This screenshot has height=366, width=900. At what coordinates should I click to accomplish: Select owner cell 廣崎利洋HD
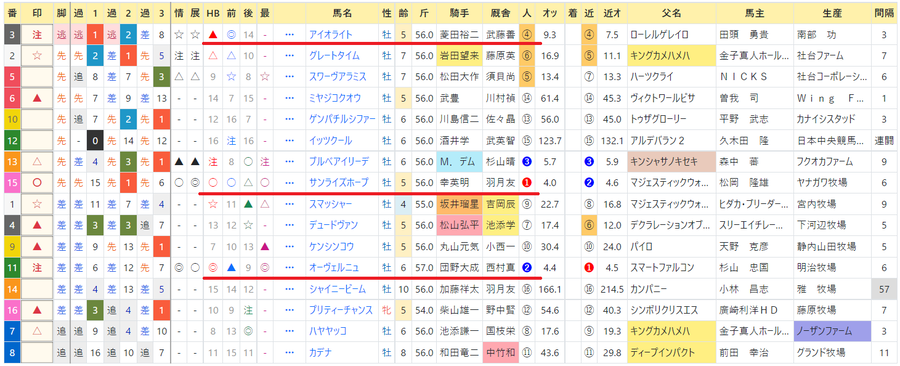click(x=755, y=310)
